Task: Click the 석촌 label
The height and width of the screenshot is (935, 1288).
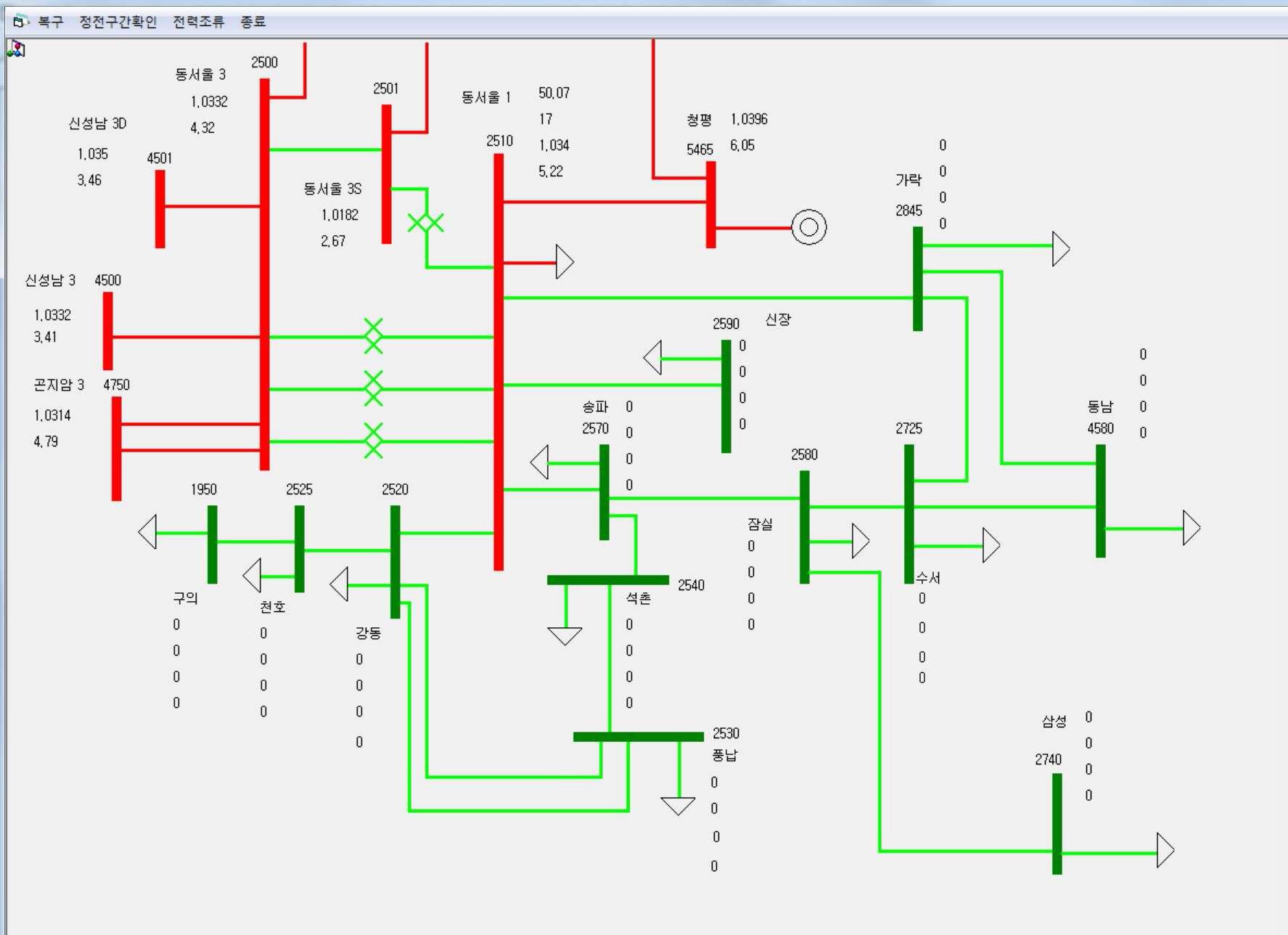Action: pos(638,598)
